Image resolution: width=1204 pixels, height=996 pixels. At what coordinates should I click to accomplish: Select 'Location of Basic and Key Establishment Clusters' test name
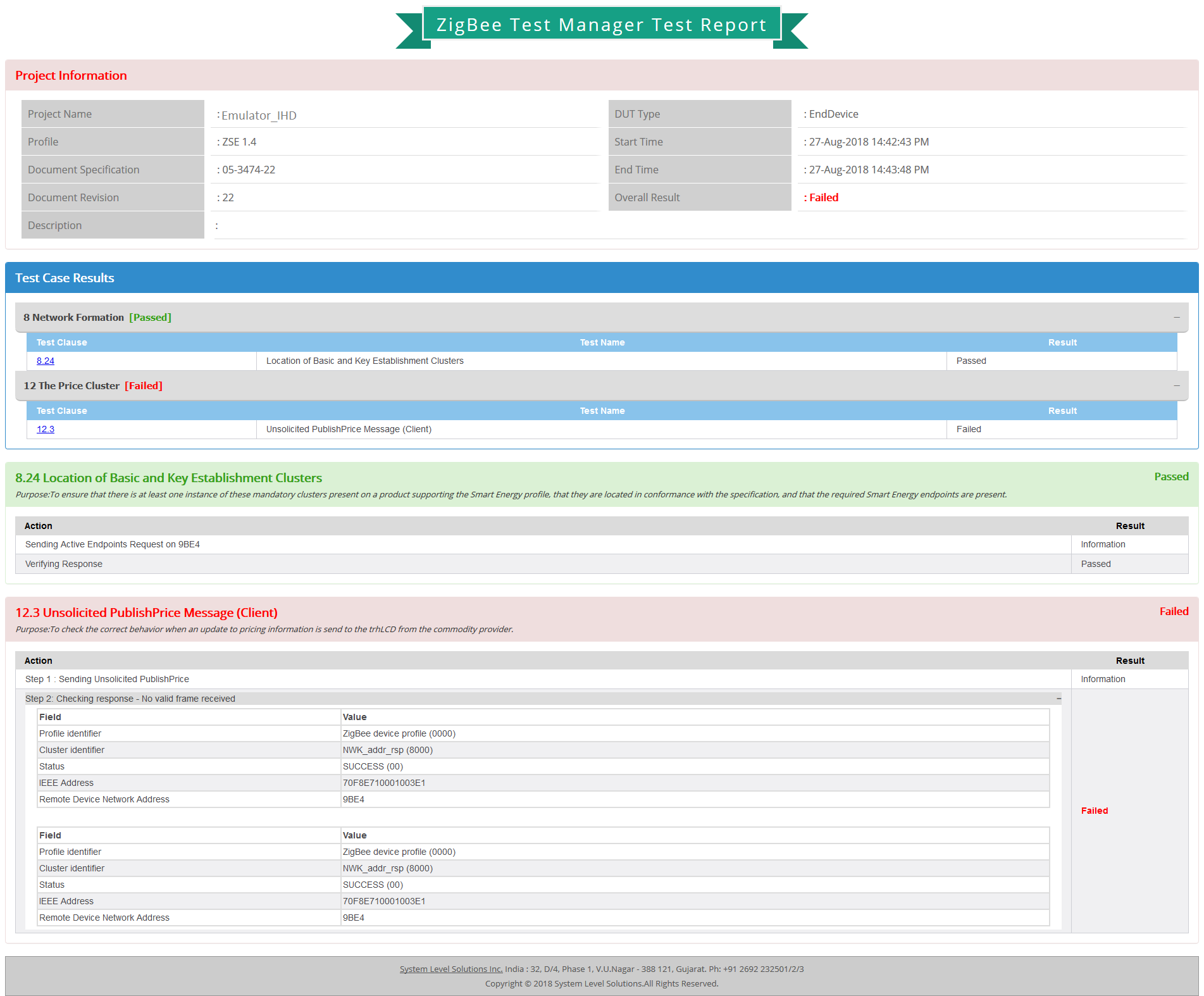pos(365,361)
